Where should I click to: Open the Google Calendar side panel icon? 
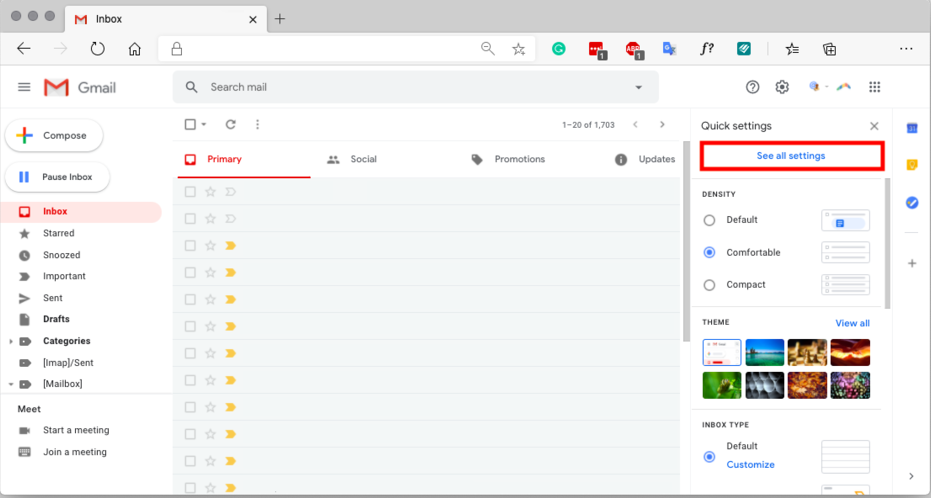(x=912, y=128)
